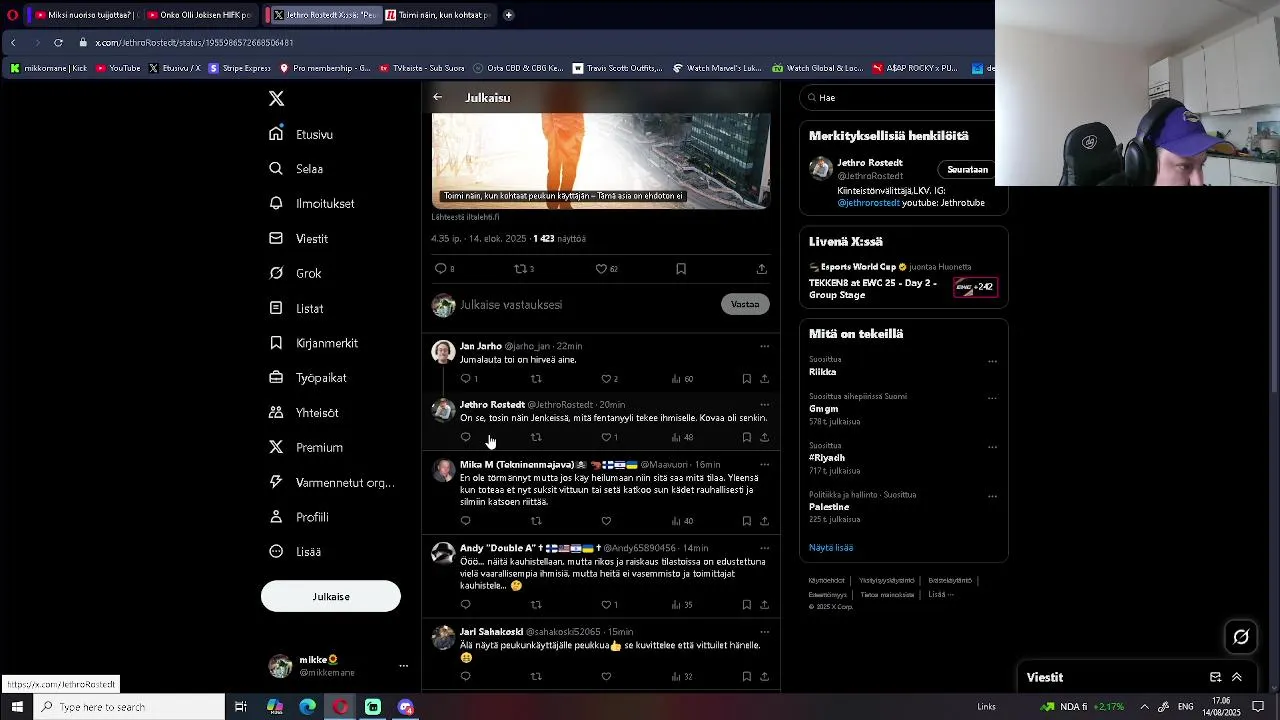Image resolution: width=1280 pixels, height=720 pixels.
Task: Show hidden Windows tray icons
Action: [x=1144, y=707]
